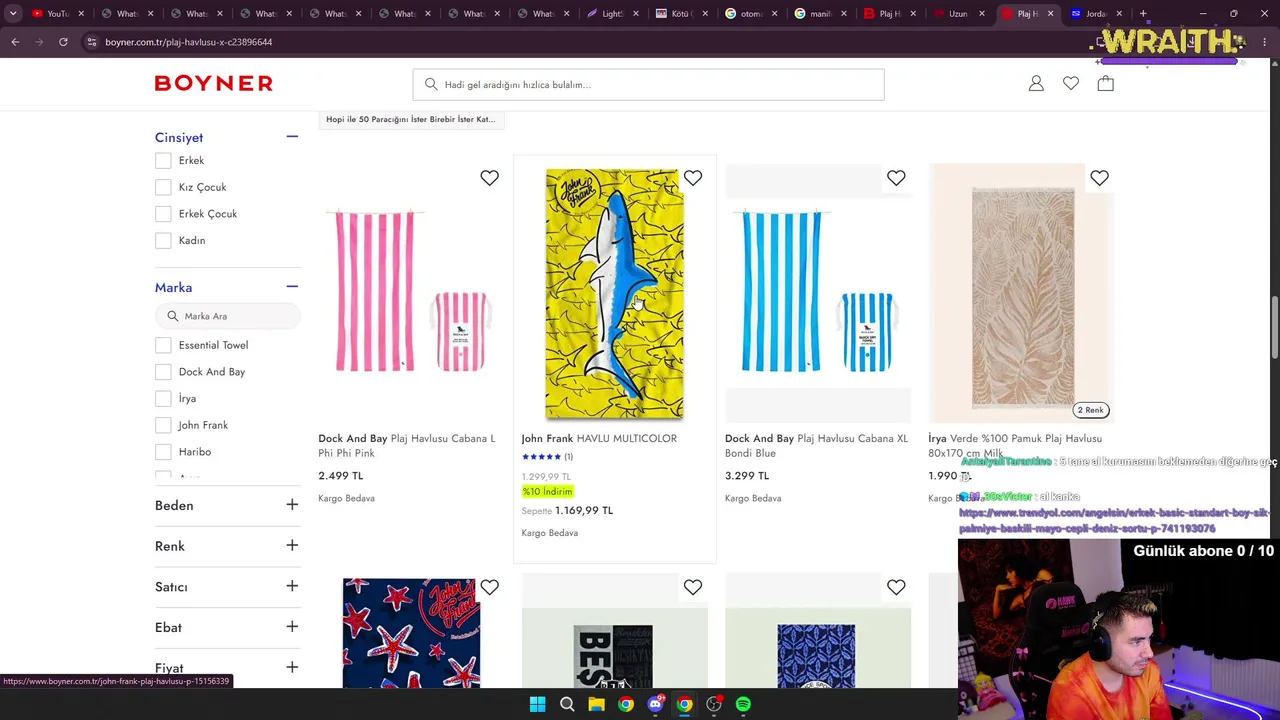Open the Windows Start menu
The width and height of the screenshot is (1280, 720).
(537, 704)
